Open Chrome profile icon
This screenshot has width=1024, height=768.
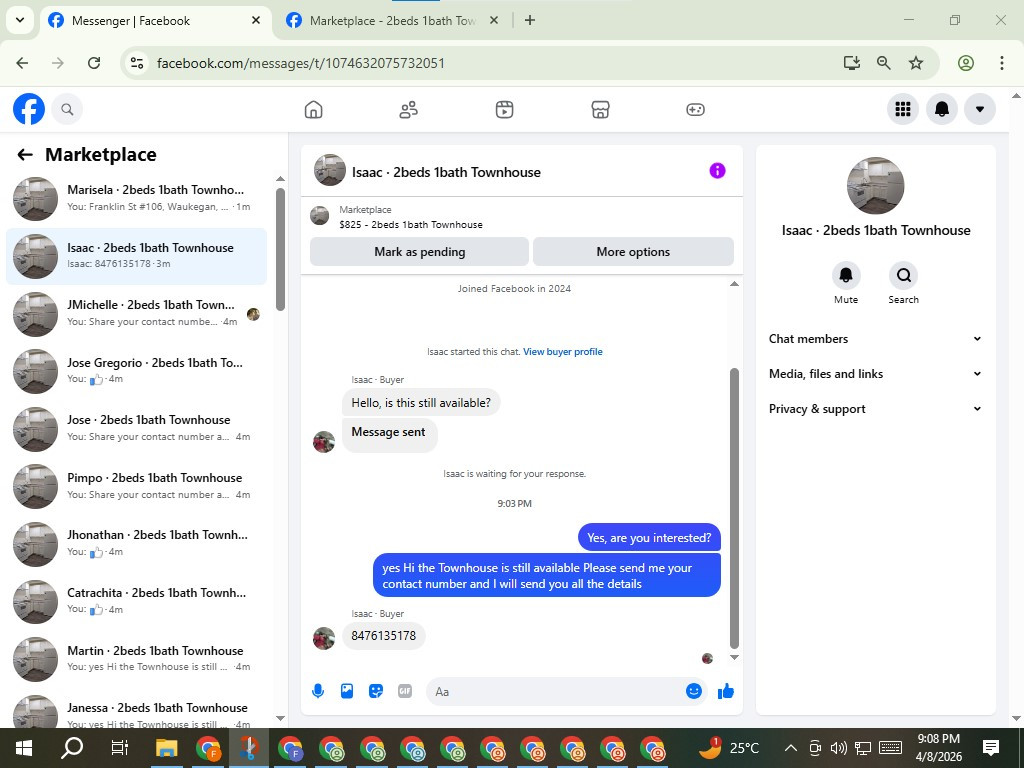click(x=965, y=63)
